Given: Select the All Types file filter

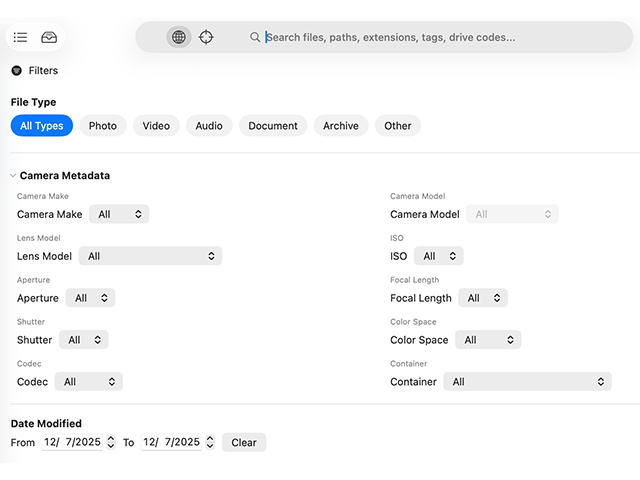Looking at the screenshot, I should click(42, 126).
